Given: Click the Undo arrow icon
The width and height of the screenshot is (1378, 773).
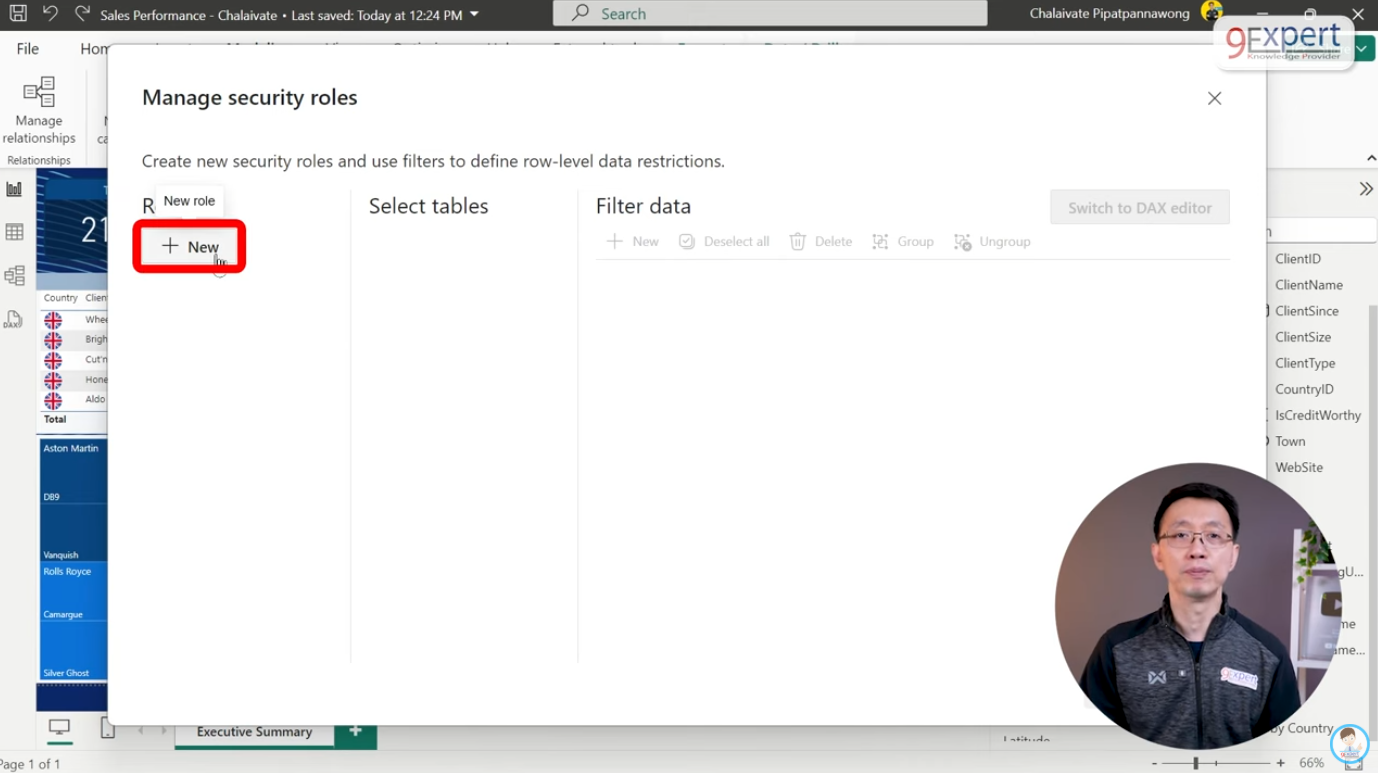Looking at the screenshot, I should click(50, 14).
